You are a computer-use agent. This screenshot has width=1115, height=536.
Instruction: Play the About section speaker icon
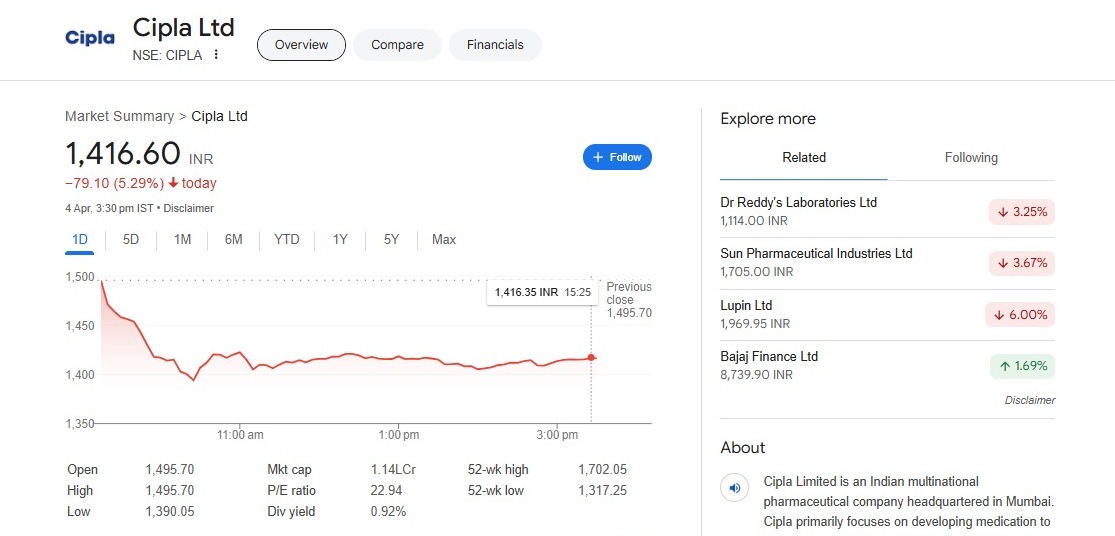(x=735, y=488)
